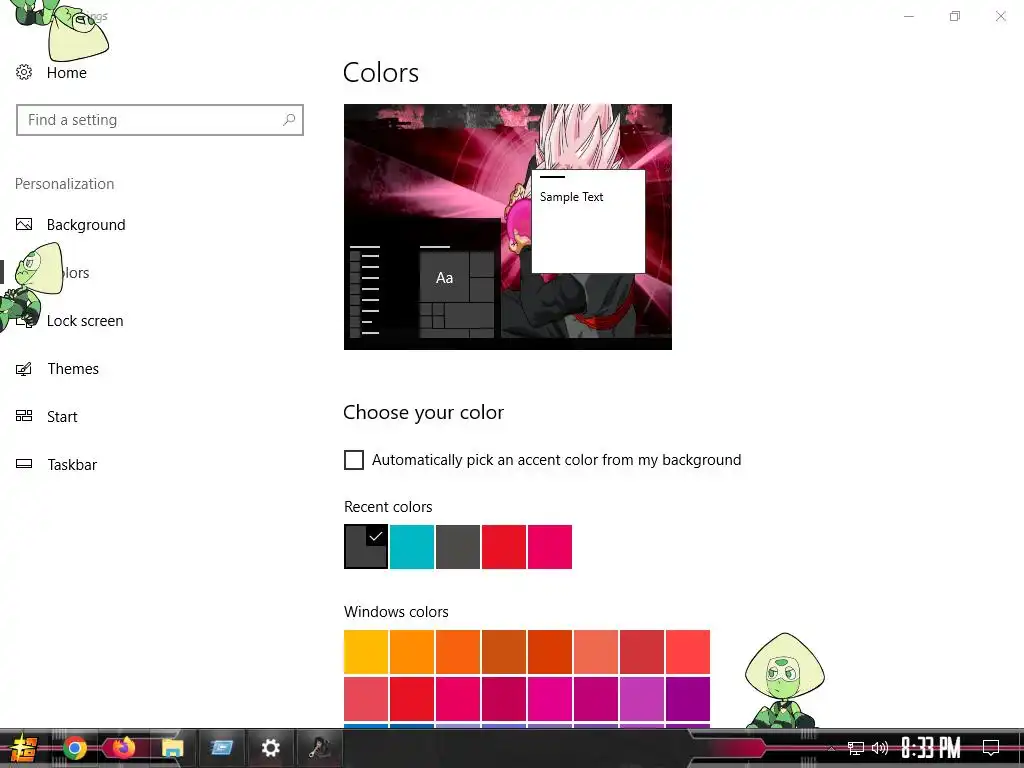The width and height of the screenshot is (1024, 768).
Task: Click the magnifier icon in the search box
Action: tap(289, 120)
